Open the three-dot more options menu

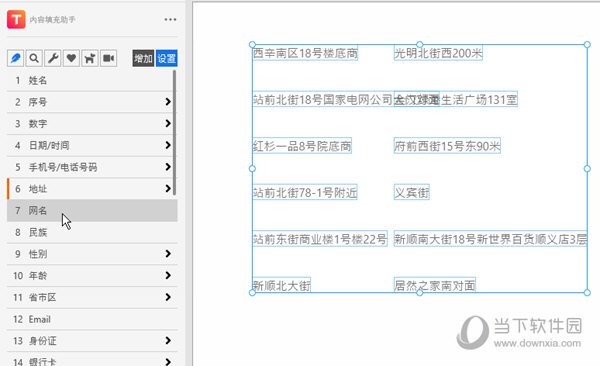170,20
